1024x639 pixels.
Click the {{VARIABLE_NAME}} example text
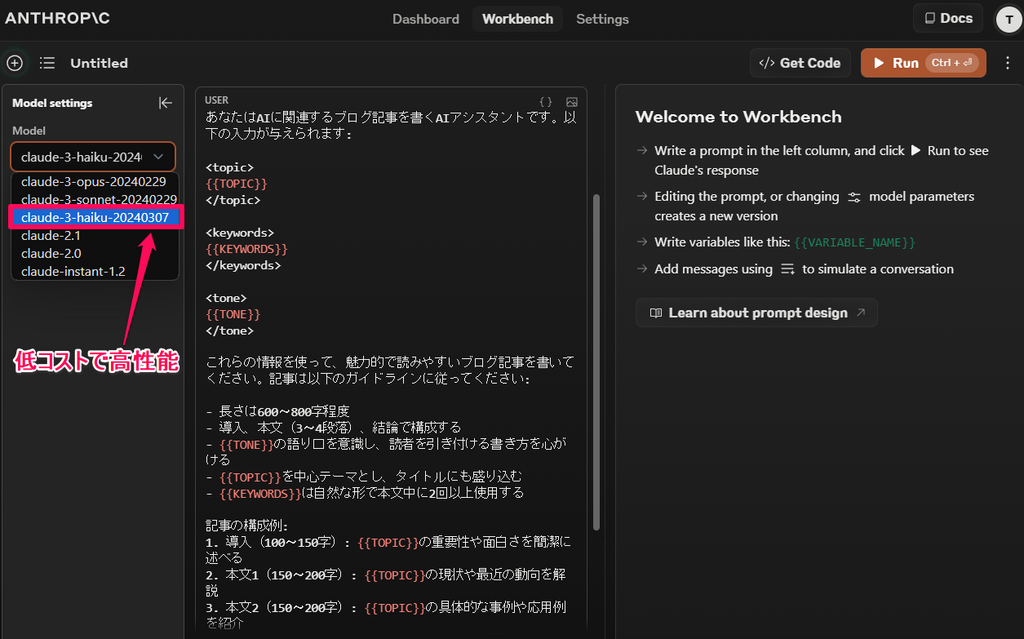pyautogui.click(x=855, y=242)
